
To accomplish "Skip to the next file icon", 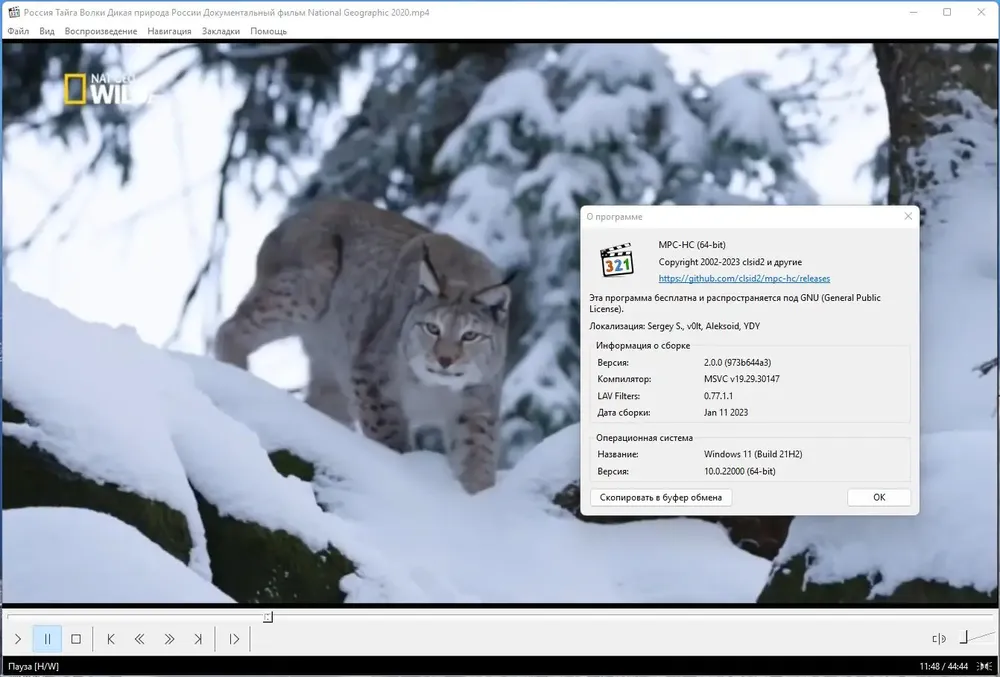I will (x=198, y=639).
